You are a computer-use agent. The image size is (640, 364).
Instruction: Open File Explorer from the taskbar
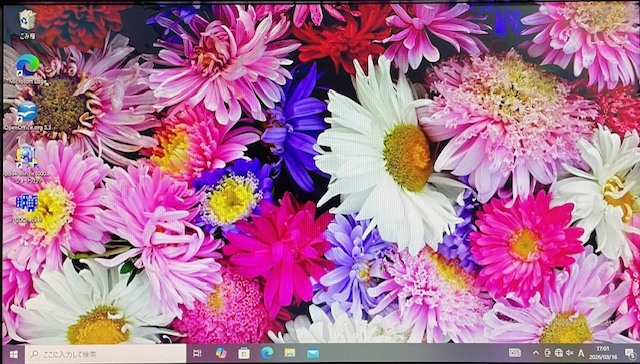(x=290, y=353)
